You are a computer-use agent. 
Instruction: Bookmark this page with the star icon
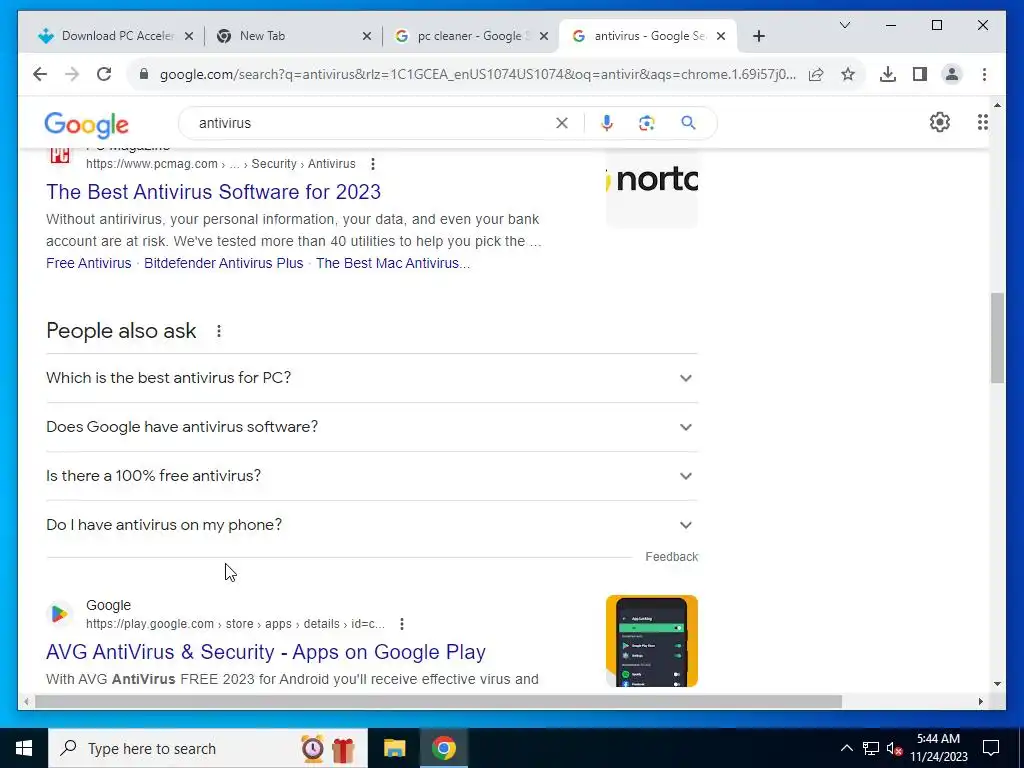click(848, 74)
